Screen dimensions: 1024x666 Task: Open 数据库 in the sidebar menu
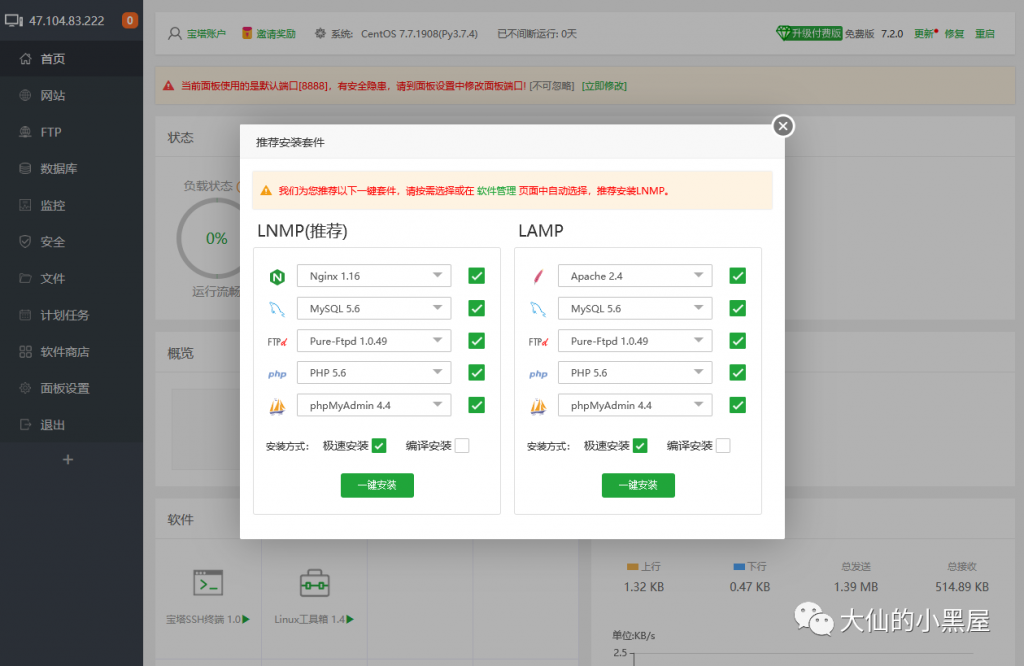[x=58, y=169]
